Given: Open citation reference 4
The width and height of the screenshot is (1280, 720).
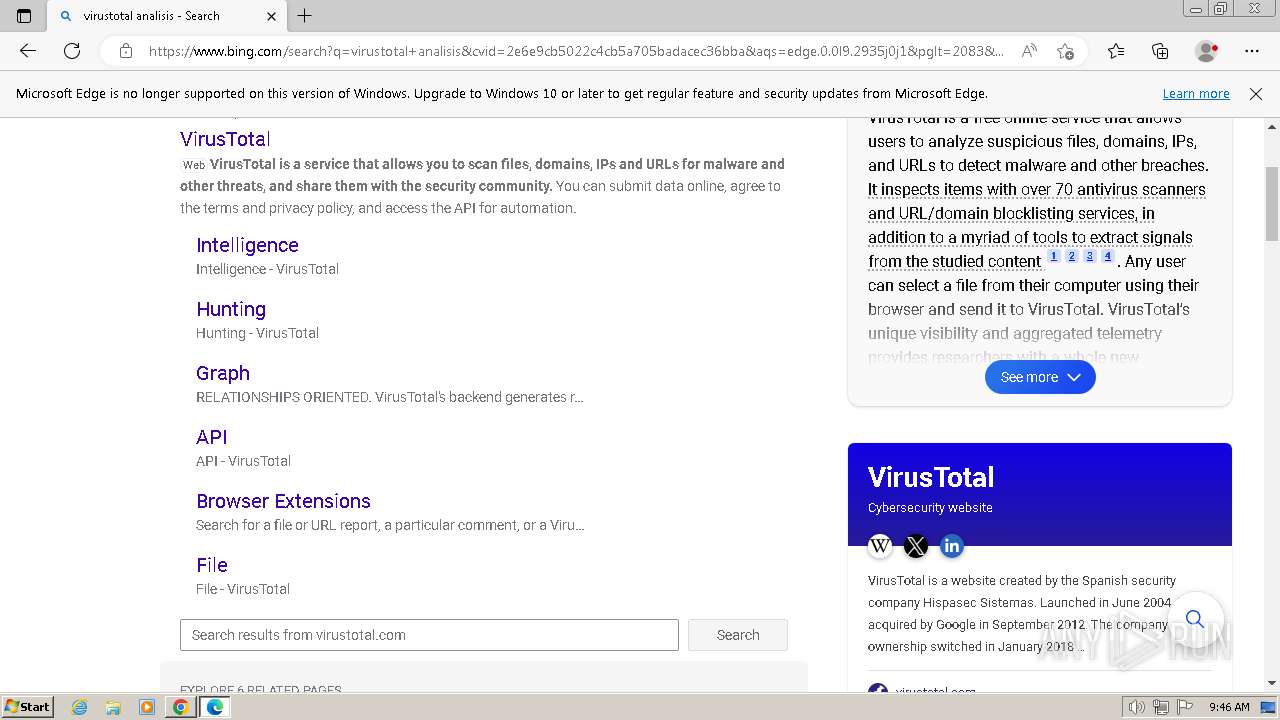Looking at the screenshot, I should point(1107,257).
